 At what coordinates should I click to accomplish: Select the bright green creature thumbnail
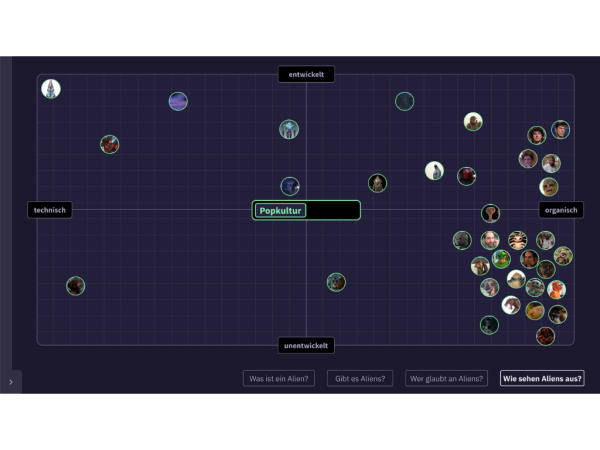[501, 259]
